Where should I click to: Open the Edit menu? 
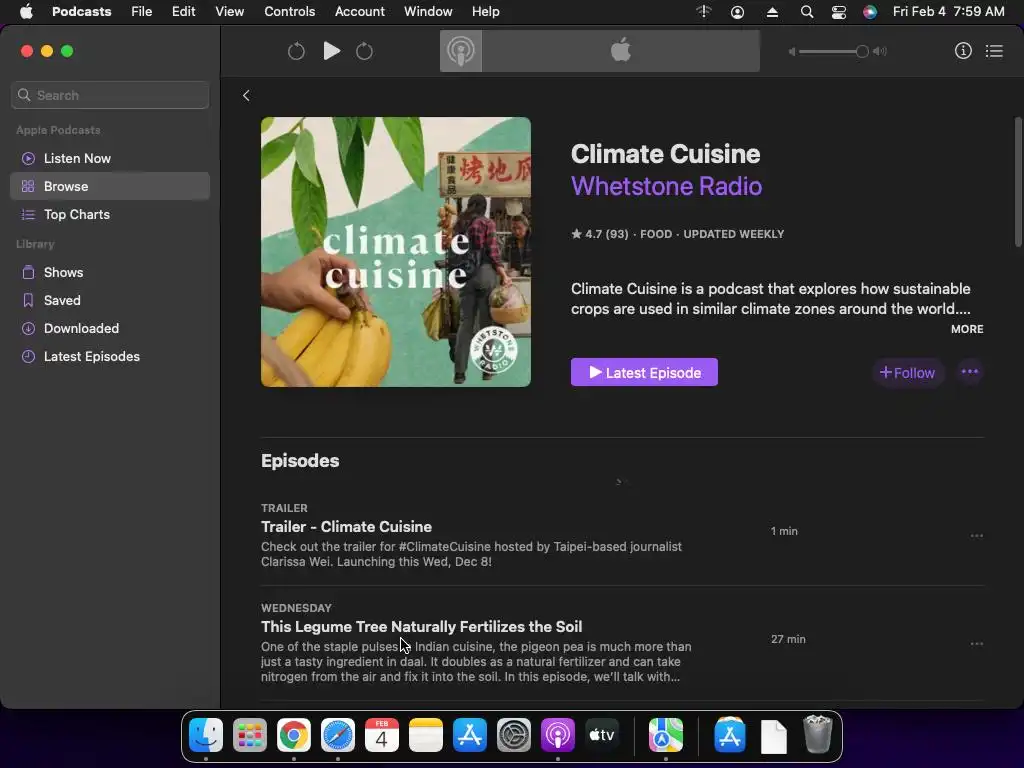click(x=184, y=12)
